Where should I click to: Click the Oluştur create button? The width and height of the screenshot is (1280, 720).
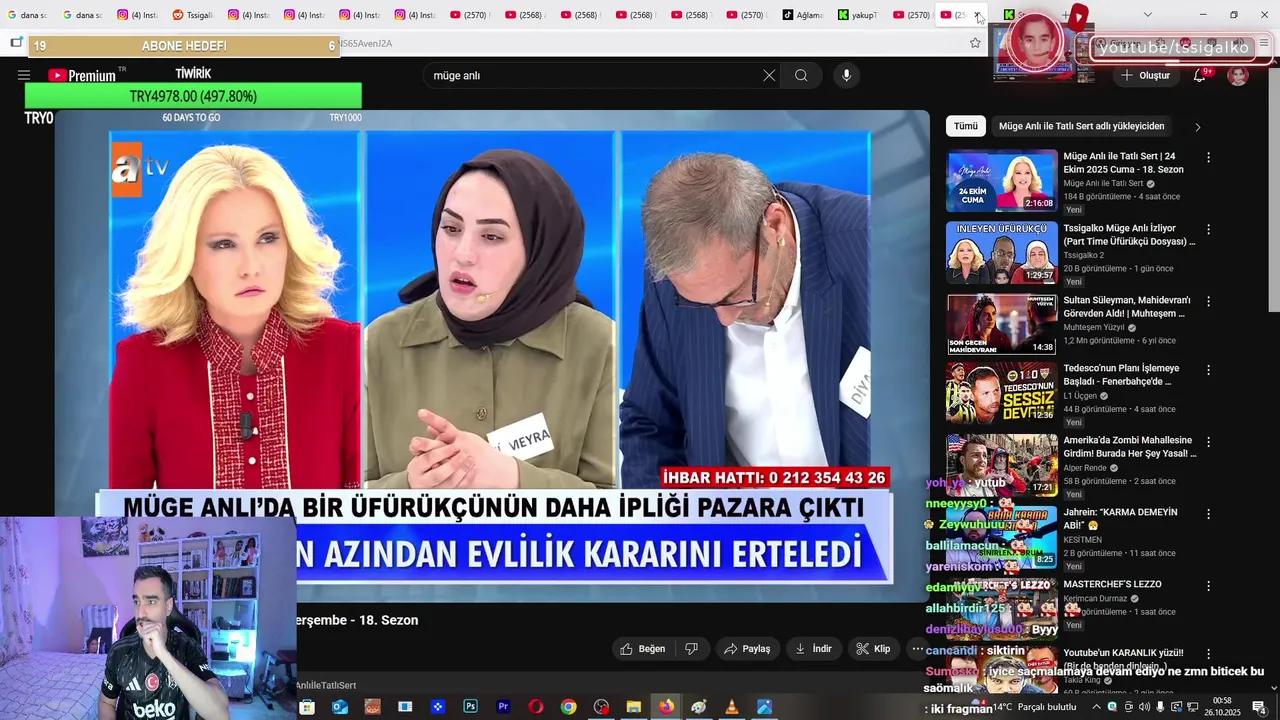[x=1145, y=75]
